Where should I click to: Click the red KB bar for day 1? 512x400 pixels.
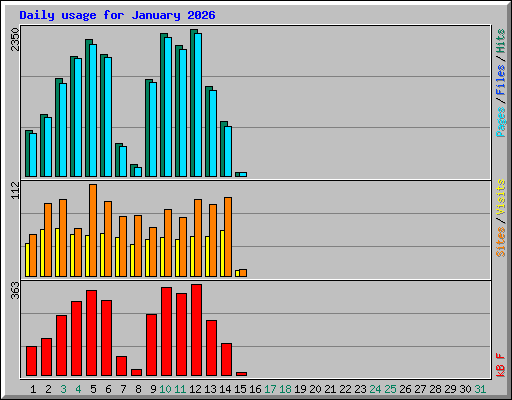pos(31,361)
